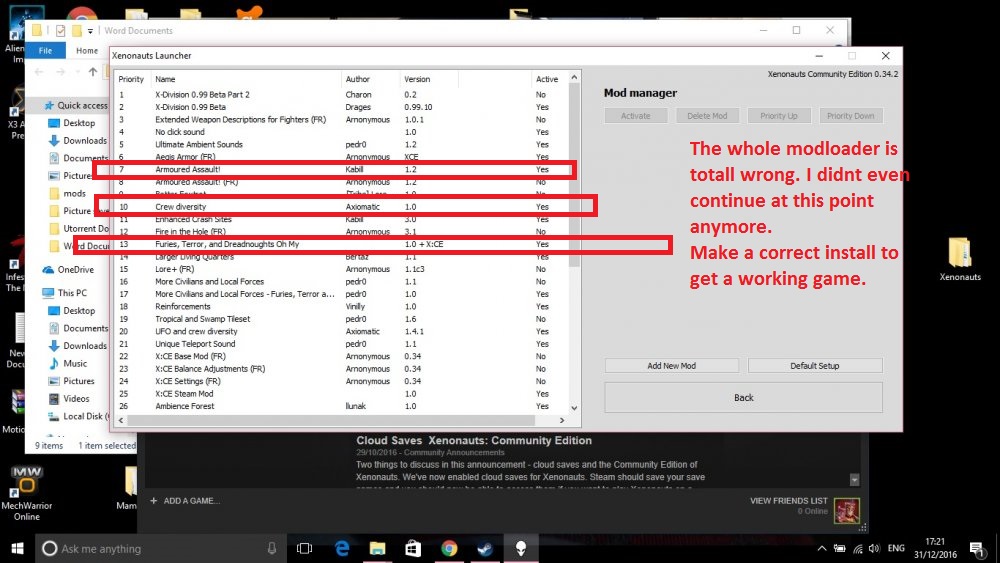Open the ENG language indicator

(x=896, y=548)
